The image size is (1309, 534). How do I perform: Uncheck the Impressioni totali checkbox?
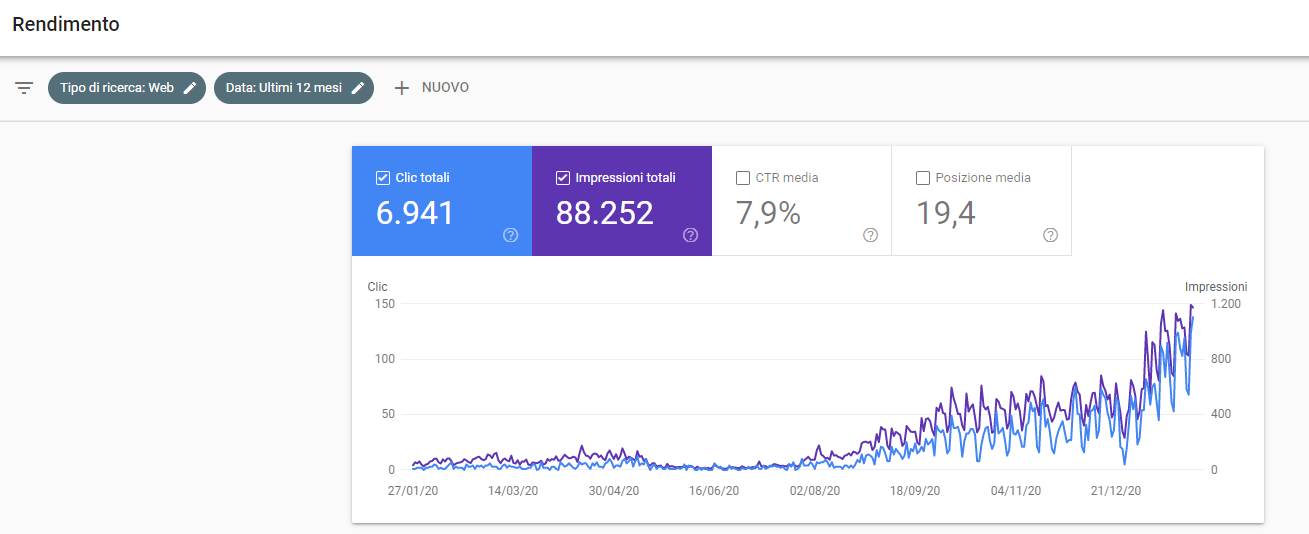point(562,178)
